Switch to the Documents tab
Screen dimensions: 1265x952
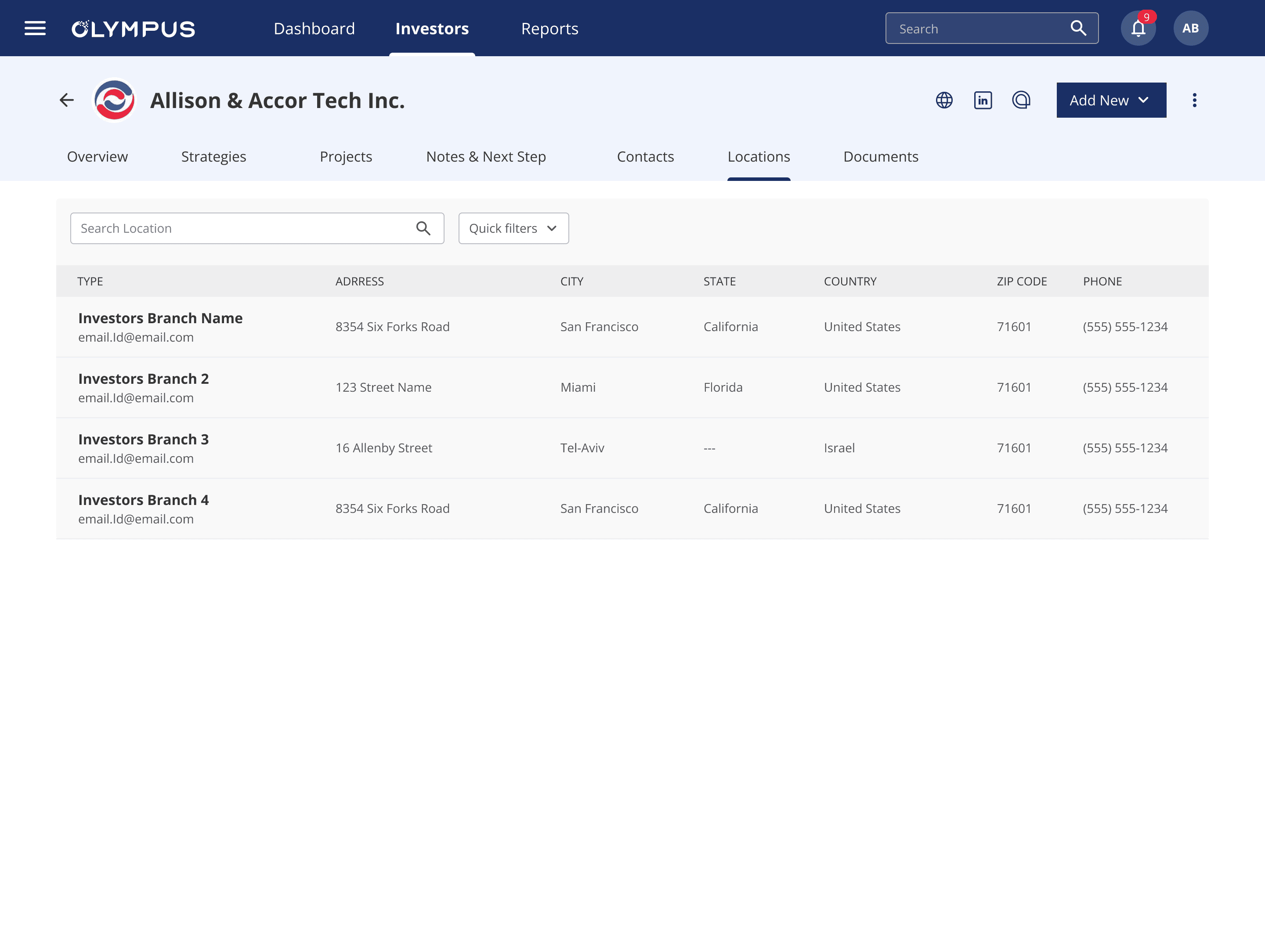(x=880, y=157)
